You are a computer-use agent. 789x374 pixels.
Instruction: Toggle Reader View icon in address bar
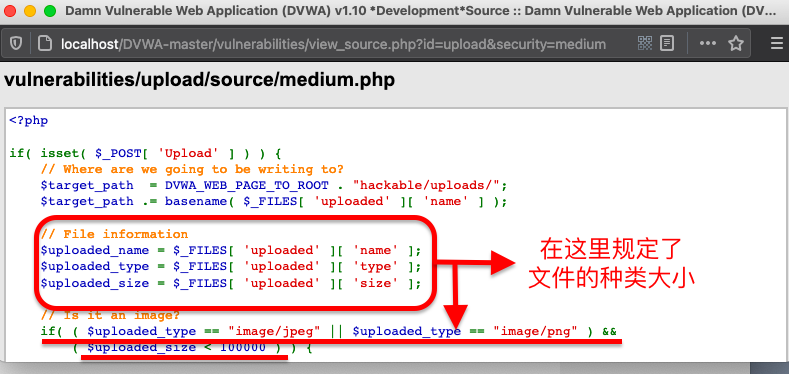click(x=667, y=43)
